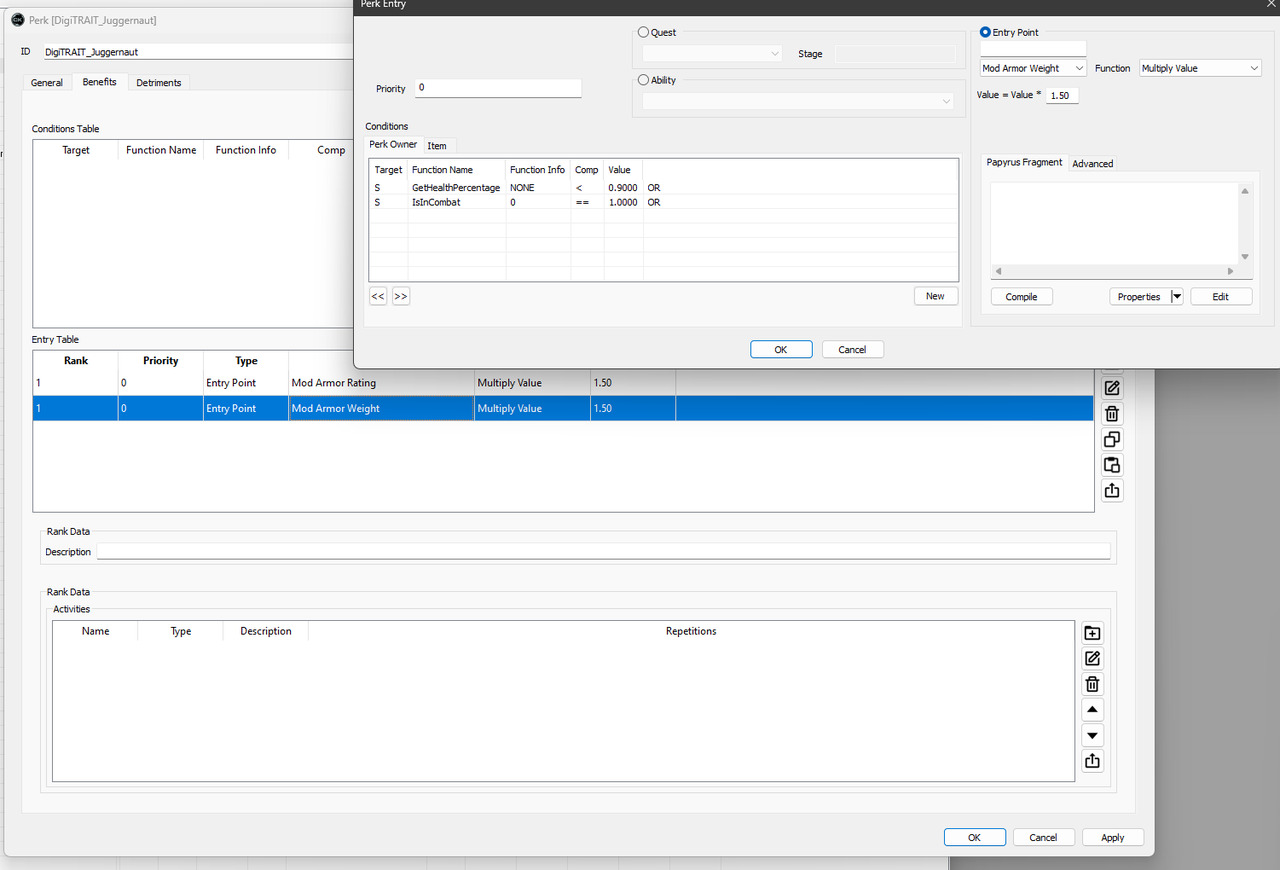Click the Comp header in Perk Entry conditions
Screen dimensions: 1280x870
tap(587, 170)
